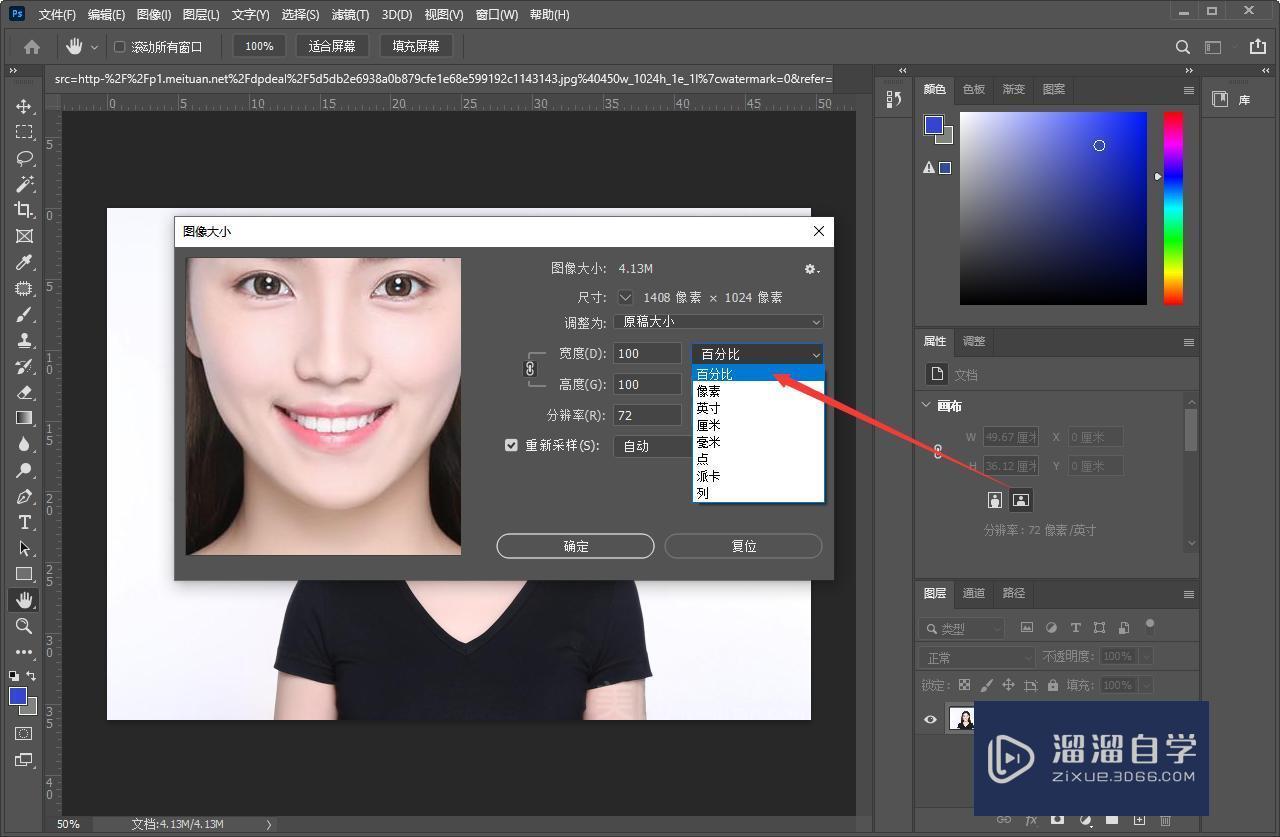Image resolution: width=1280 pixels, height=837 pixels.
Task: Click the 宽度 width input field
Action: [647, 354]
